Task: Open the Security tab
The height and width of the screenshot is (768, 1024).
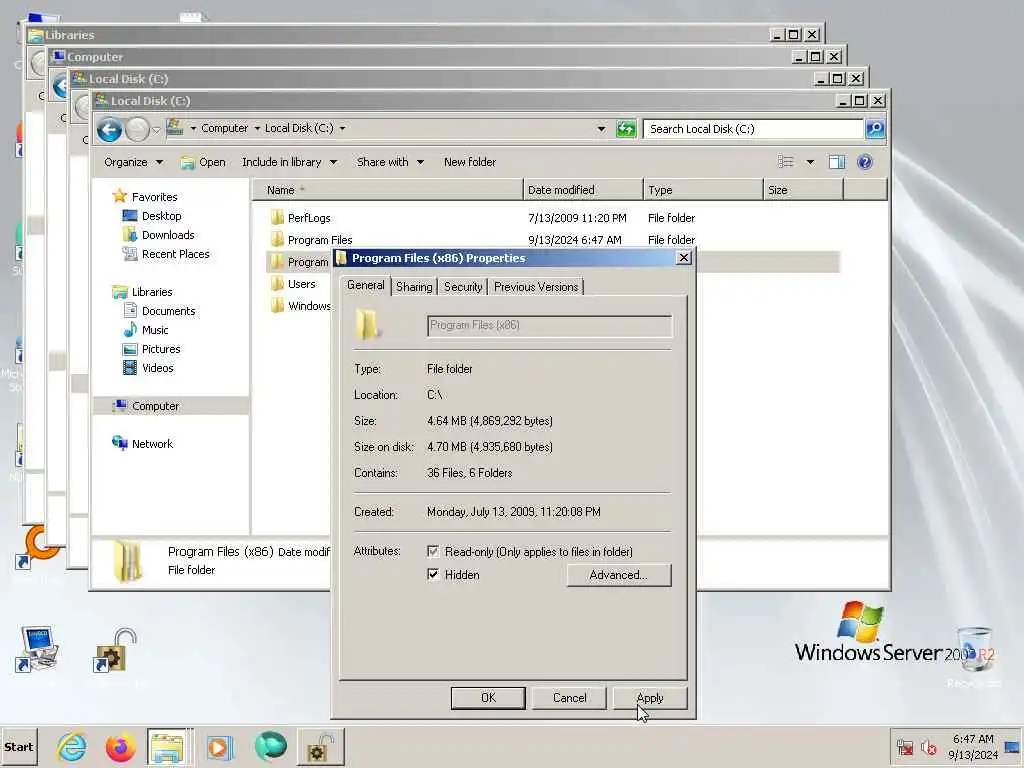Action: pos(463,287)
